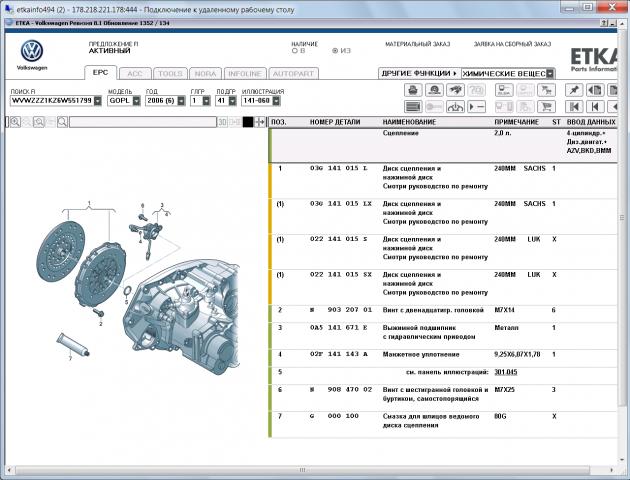Click the shopping cart icon

click(546, 106)
